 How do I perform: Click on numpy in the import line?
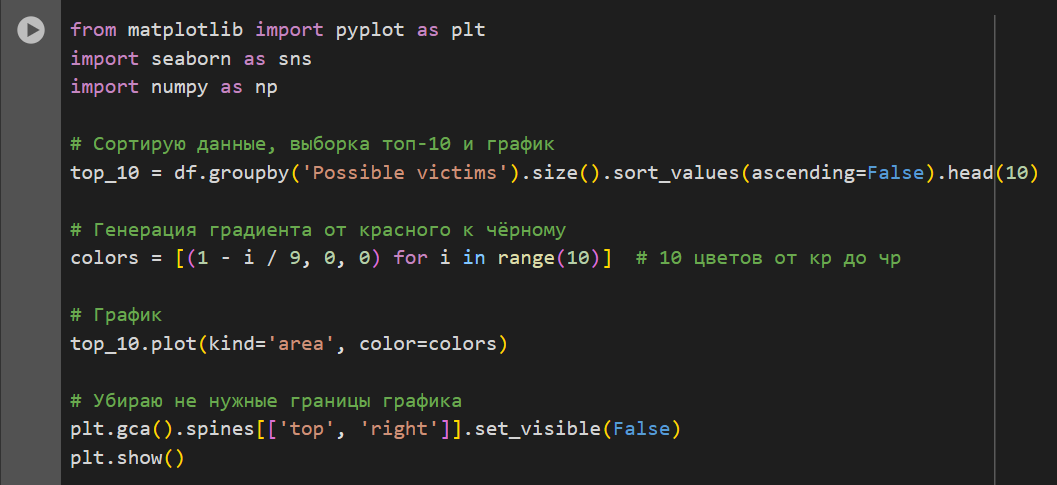coord(180,87)
